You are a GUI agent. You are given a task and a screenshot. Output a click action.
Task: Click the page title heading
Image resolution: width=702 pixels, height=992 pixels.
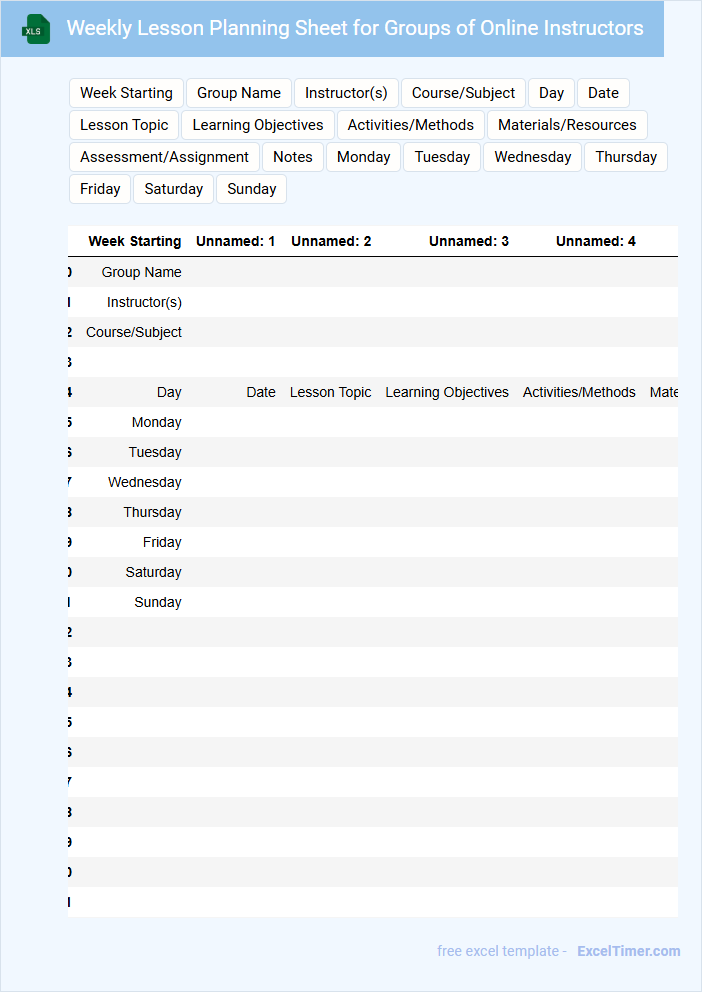point(355,28)
